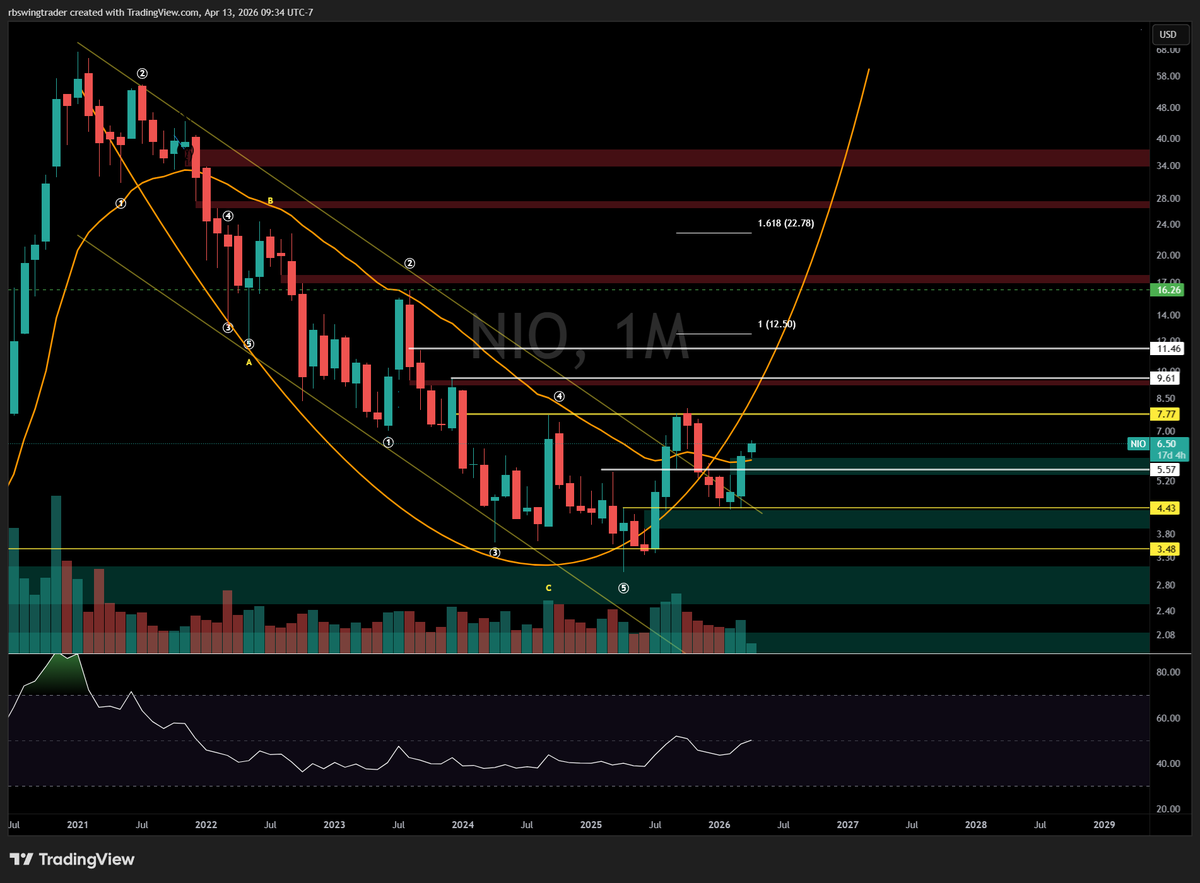Open the USD currency selector
This screenshot has width=1200, height=883.
click(x=1167, y=33)
